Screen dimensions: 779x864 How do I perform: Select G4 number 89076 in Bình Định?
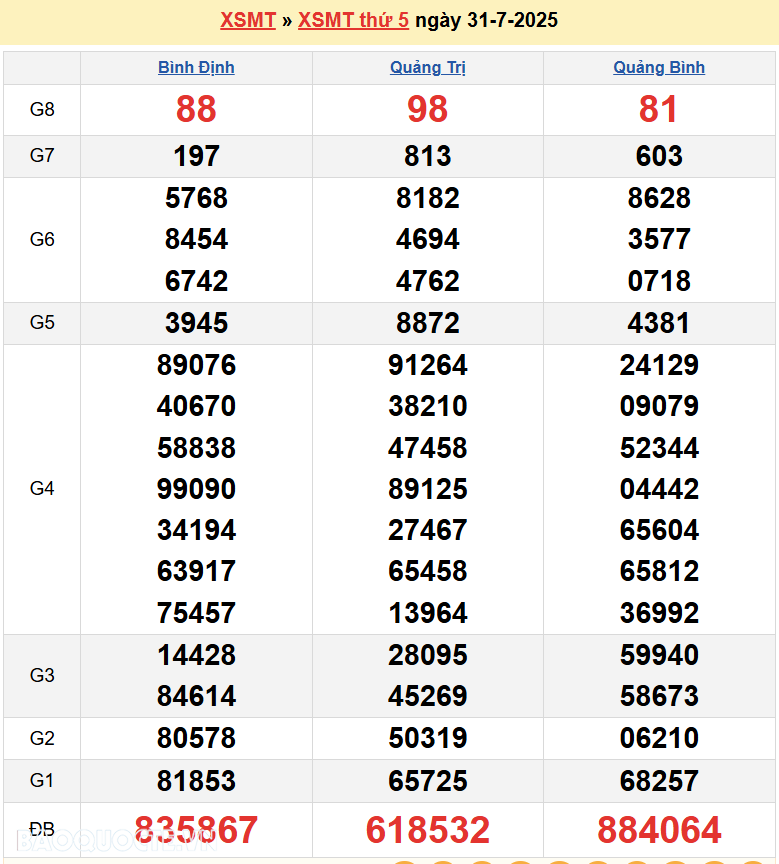196,365
